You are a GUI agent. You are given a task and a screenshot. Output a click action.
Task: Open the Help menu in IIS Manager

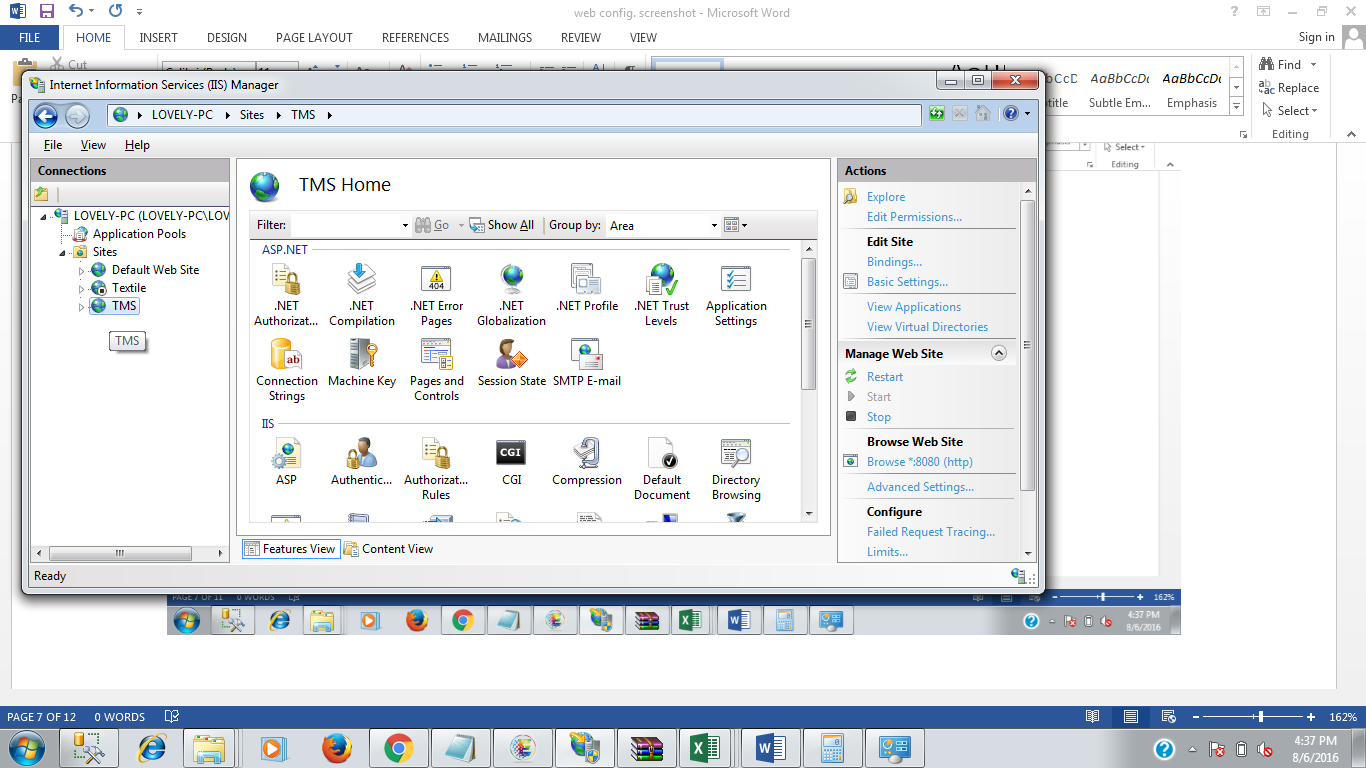[x=137, y=145]
